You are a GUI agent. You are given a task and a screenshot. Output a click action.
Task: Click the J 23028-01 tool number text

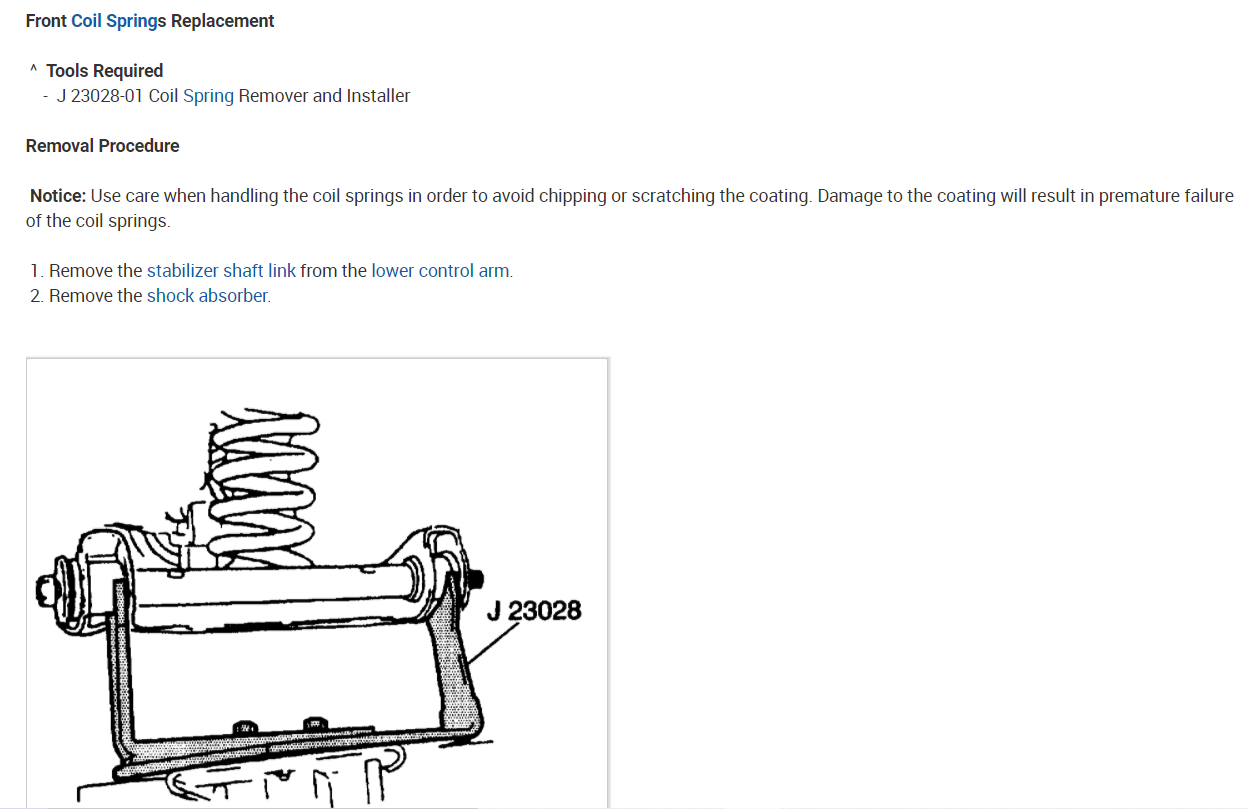click(x=100, y=96)
